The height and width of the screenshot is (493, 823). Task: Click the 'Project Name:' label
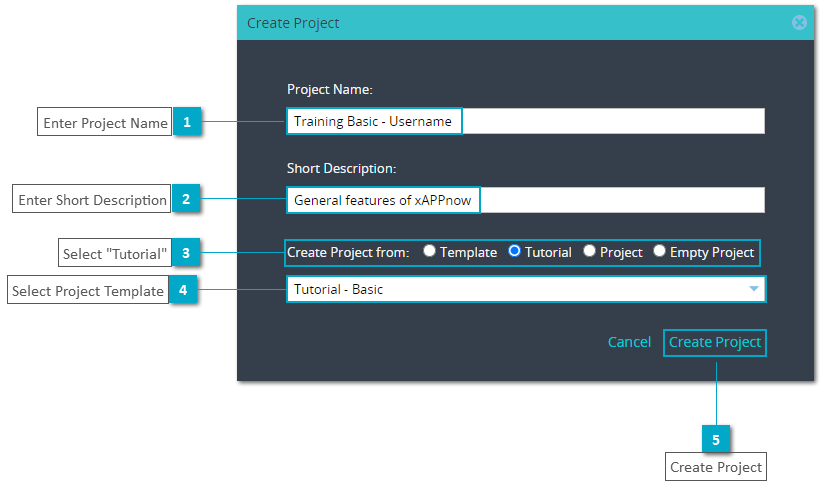tap(330, 90)
